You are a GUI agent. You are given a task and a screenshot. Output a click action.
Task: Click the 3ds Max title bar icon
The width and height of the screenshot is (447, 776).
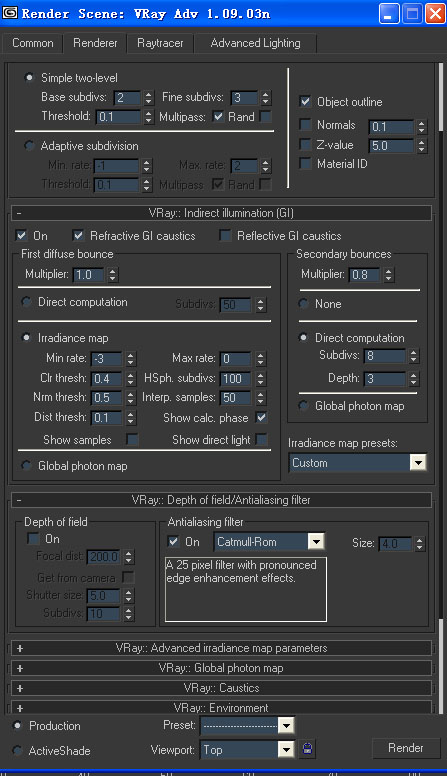coord(10,12)
